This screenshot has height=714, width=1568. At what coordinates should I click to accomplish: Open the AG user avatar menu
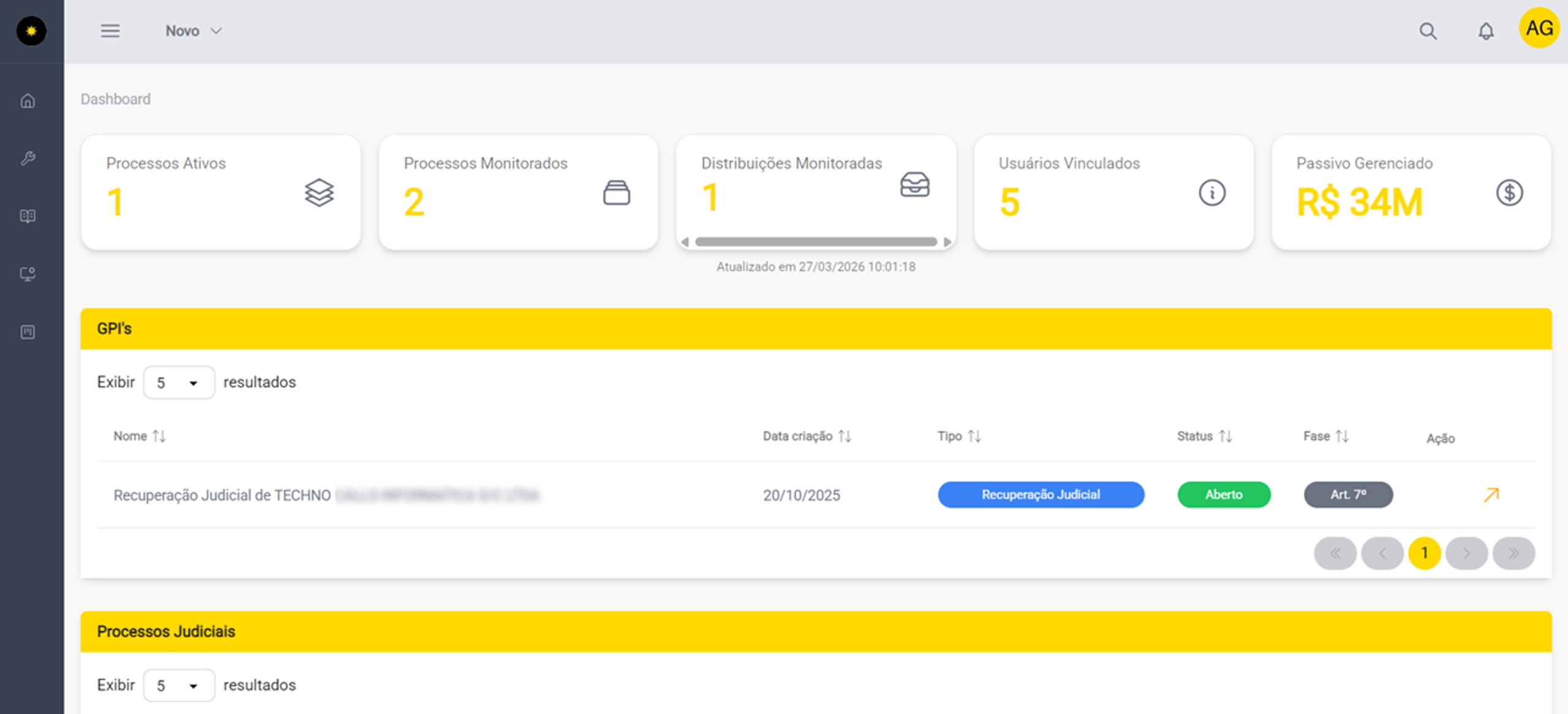click(x=1539, y=28)
